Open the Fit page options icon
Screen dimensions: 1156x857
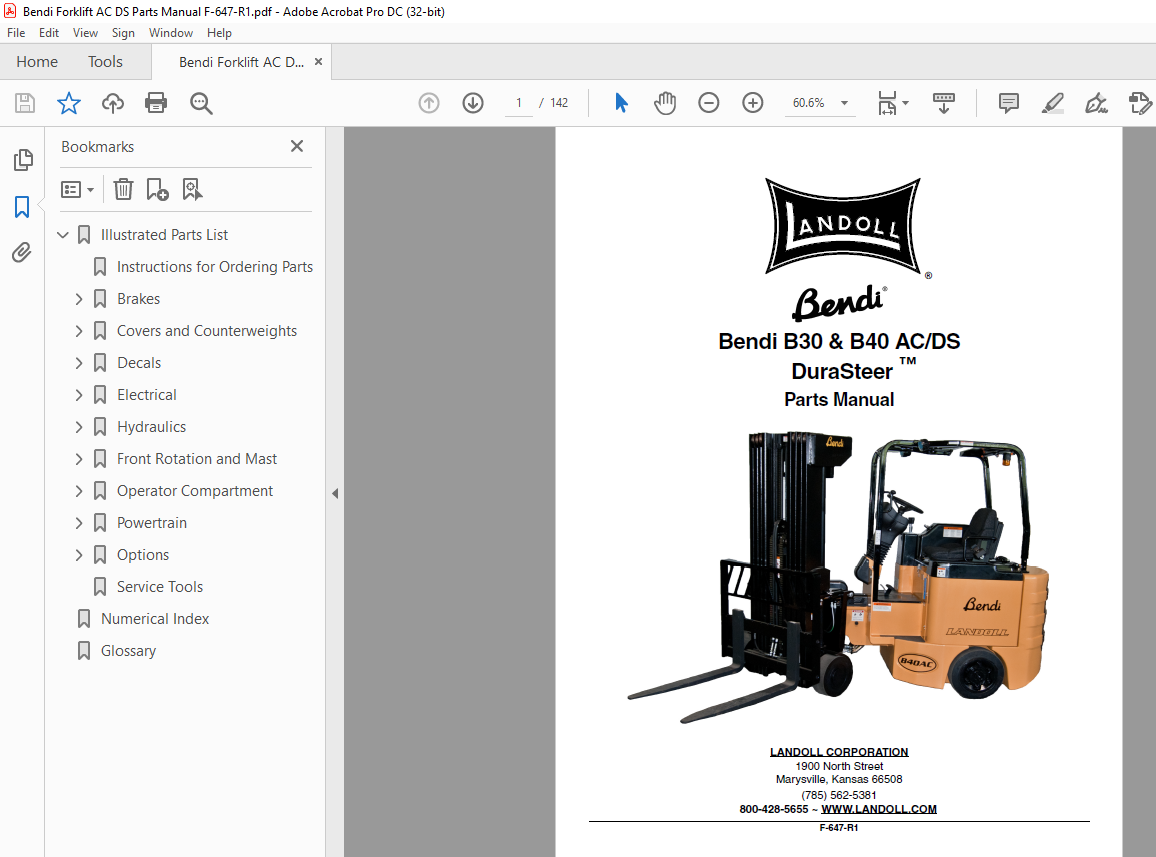tap(887, 103)
